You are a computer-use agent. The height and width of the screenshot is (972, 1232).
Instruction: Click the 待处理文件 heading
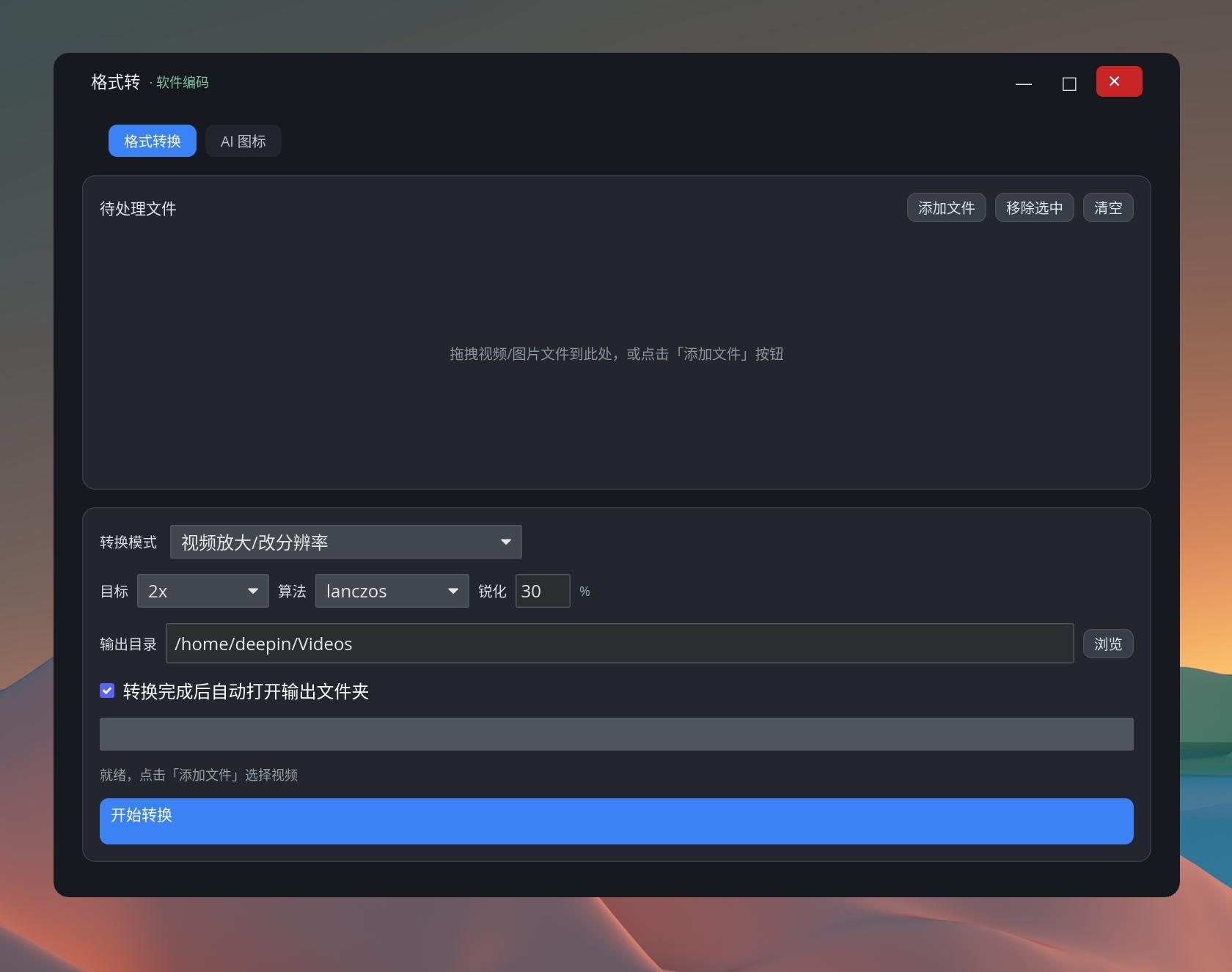point(138,209)
